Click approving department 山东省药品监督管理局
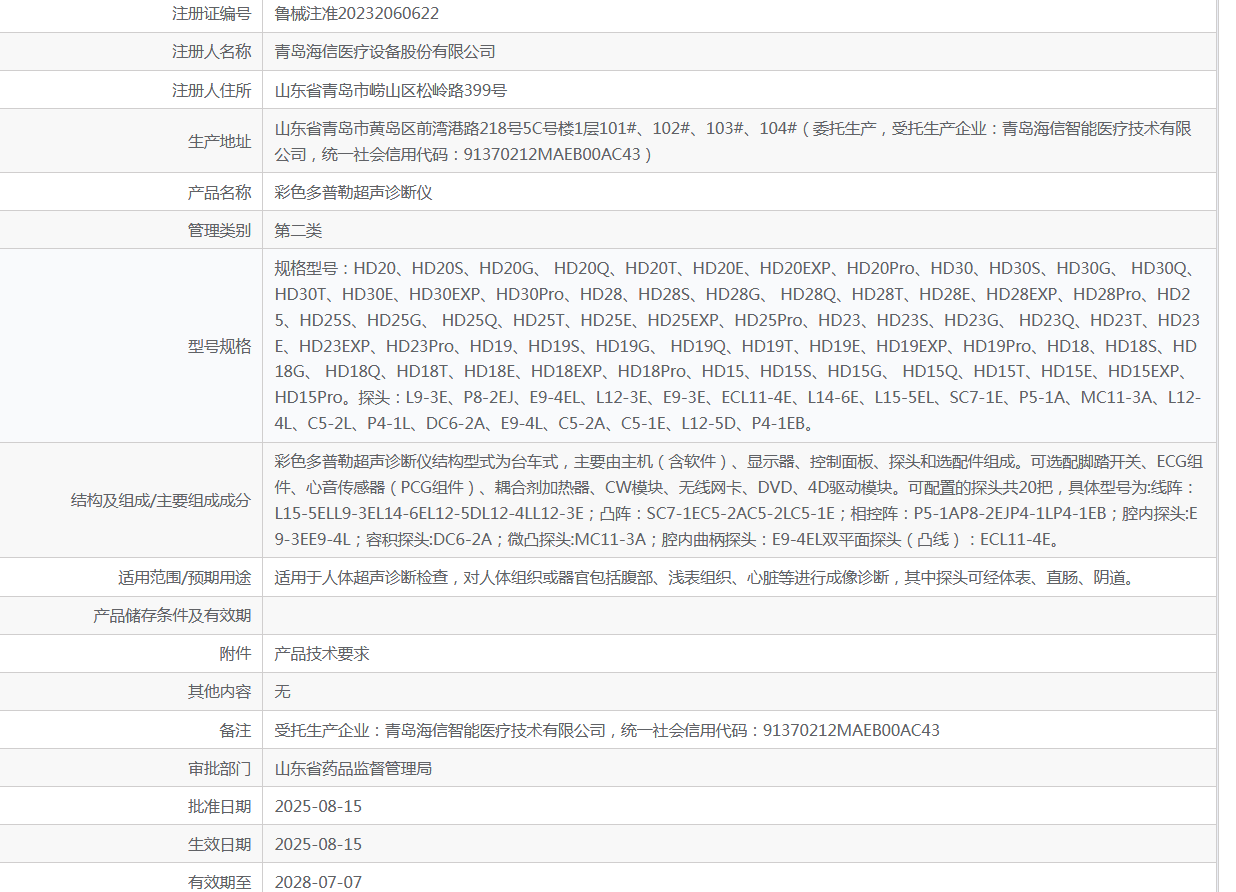The height and width of the screenshot is (892, 1236). click(x=354, y=768)
